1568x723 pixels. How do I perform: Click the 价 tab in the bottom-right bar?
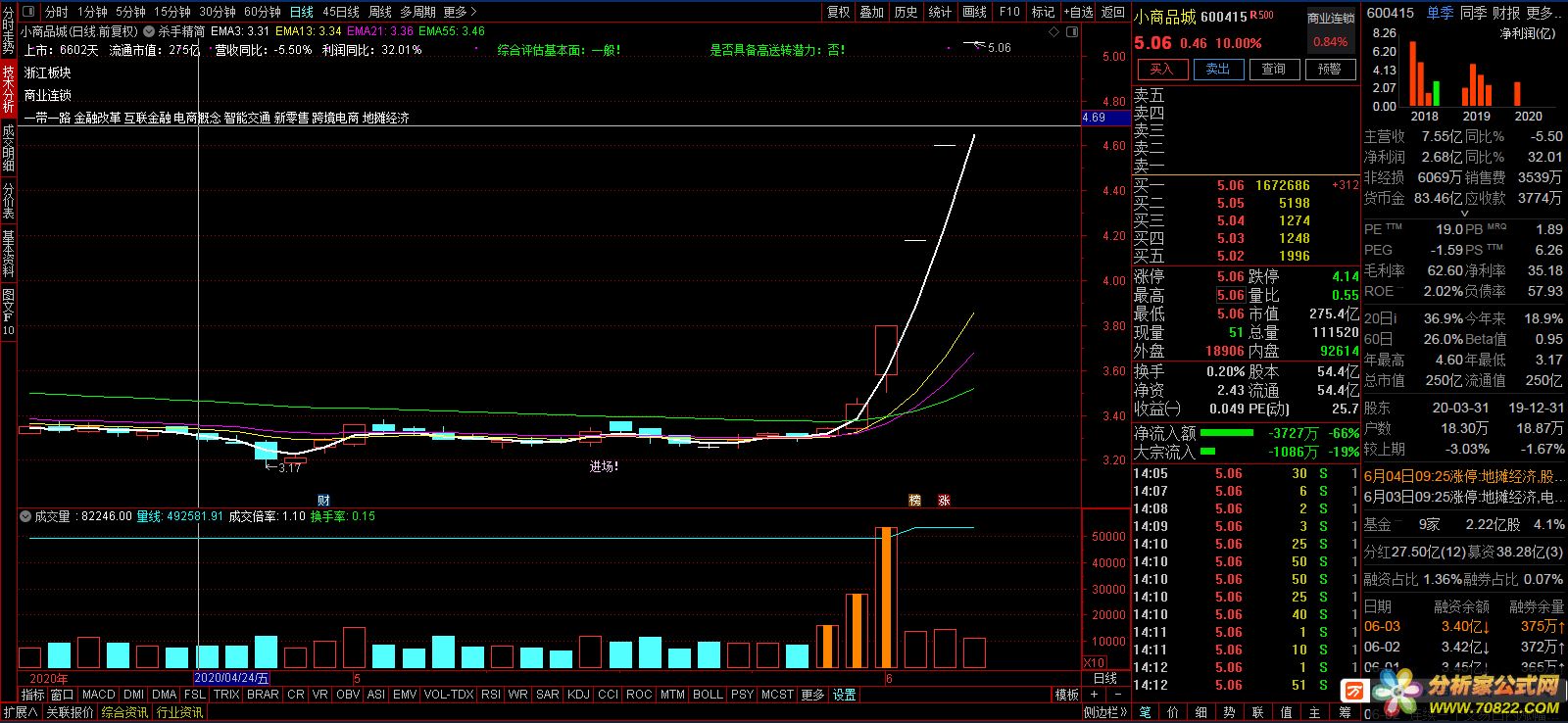(1173, 712)
